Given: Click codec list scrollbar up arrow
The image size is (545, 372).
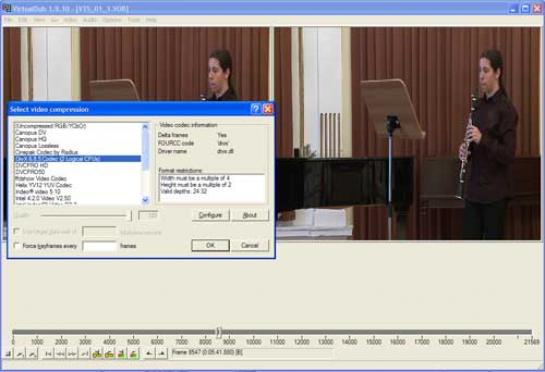Looking at the screenshot, I should (x=145, y=127).
